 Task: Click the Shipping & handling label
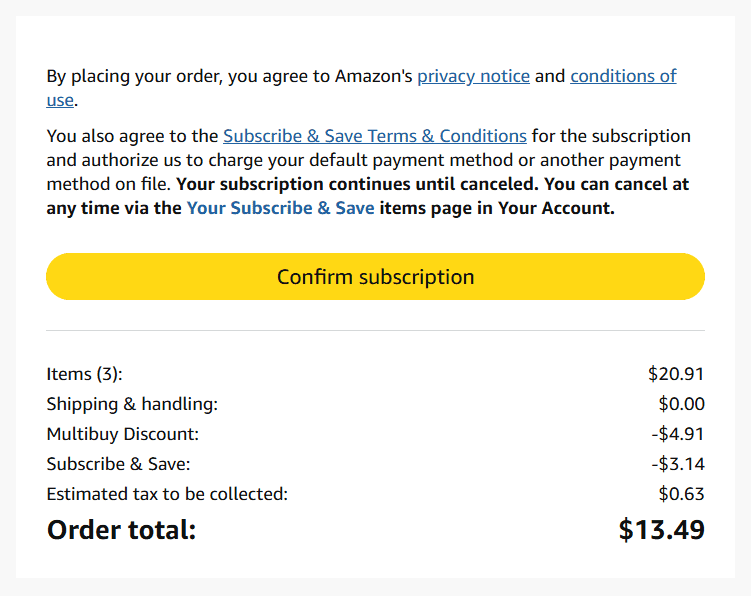[132, 404]
